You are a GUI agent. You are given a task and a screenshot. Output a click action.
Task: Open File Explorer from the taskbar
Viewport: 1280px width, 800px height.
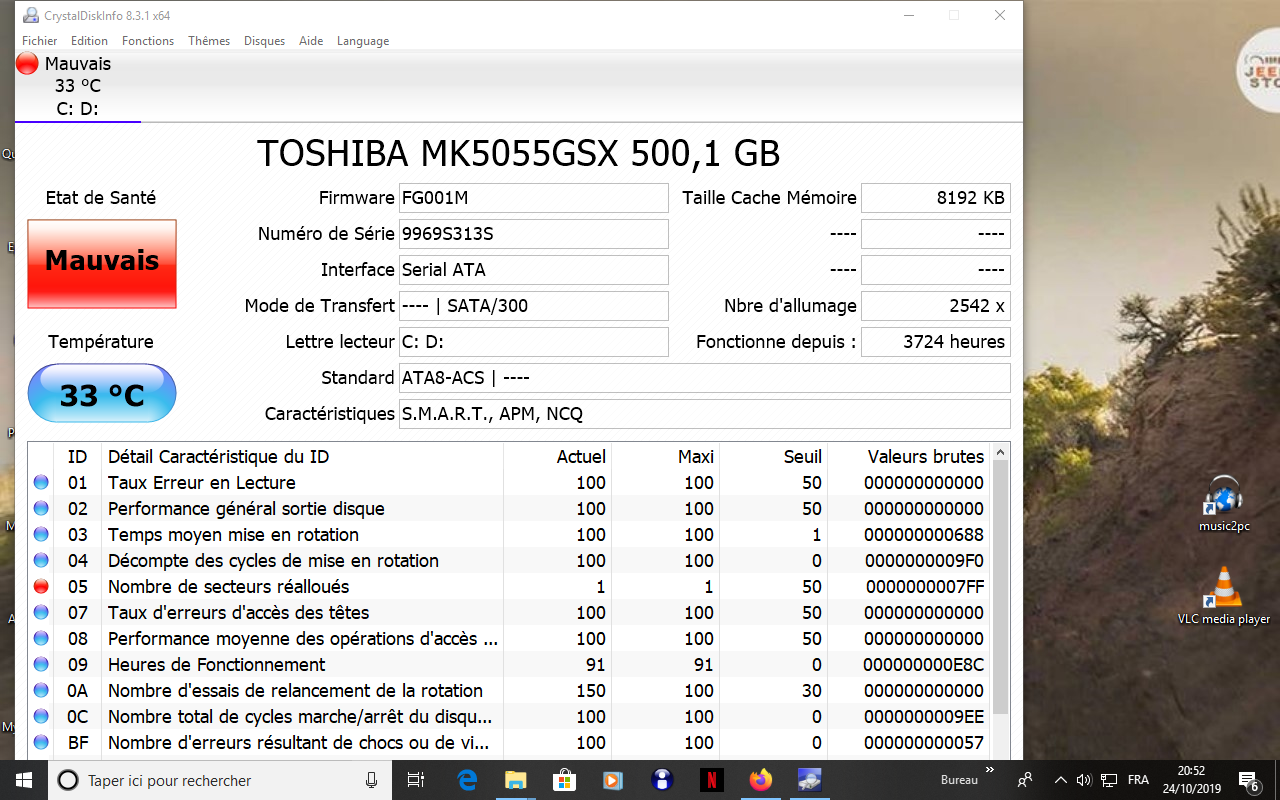(515, 780)
